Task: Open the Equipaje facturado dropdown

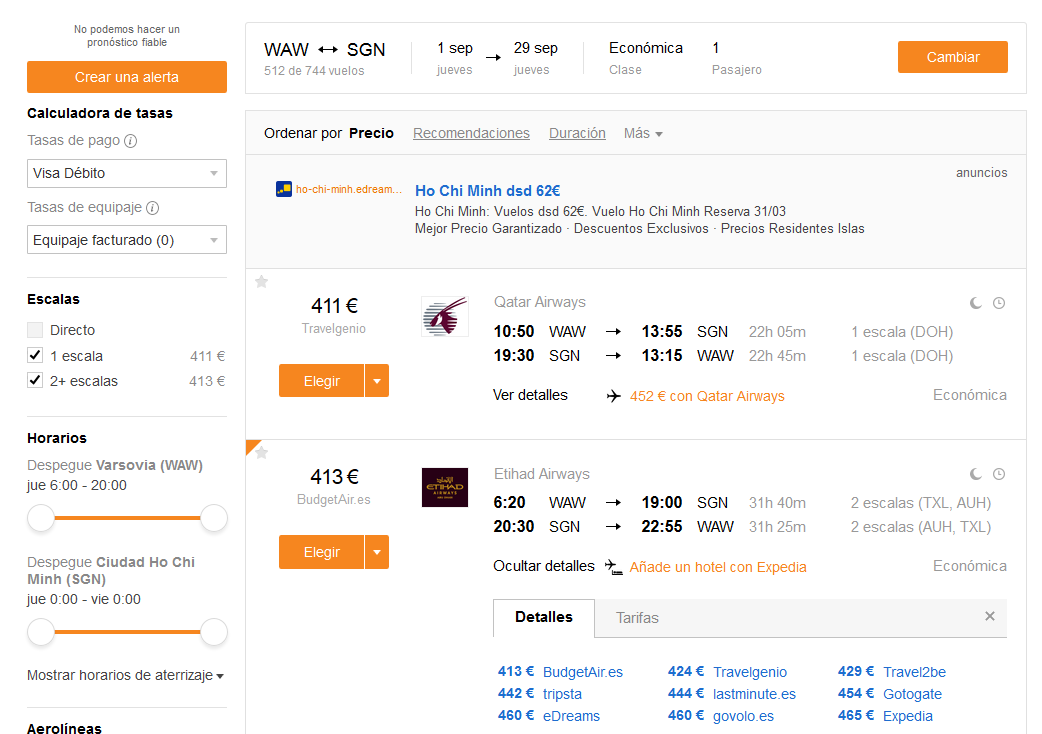Action: (x=127, y=240)
